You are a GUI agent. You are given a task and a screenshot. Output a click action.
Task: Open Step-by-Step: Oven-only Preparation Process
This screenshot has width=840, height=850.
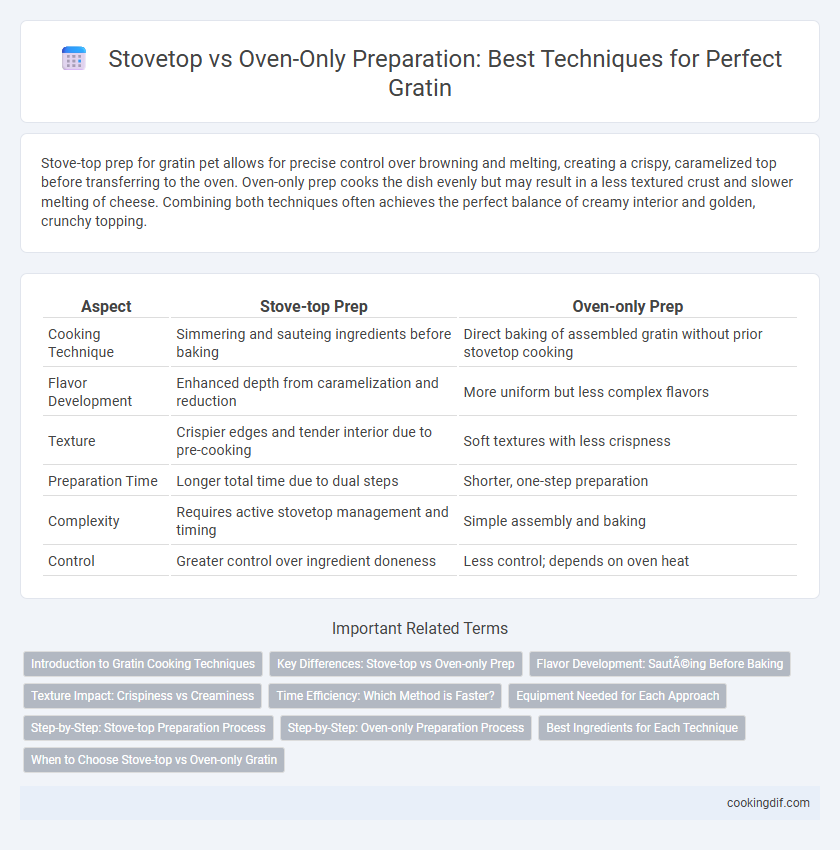(406, 727)
